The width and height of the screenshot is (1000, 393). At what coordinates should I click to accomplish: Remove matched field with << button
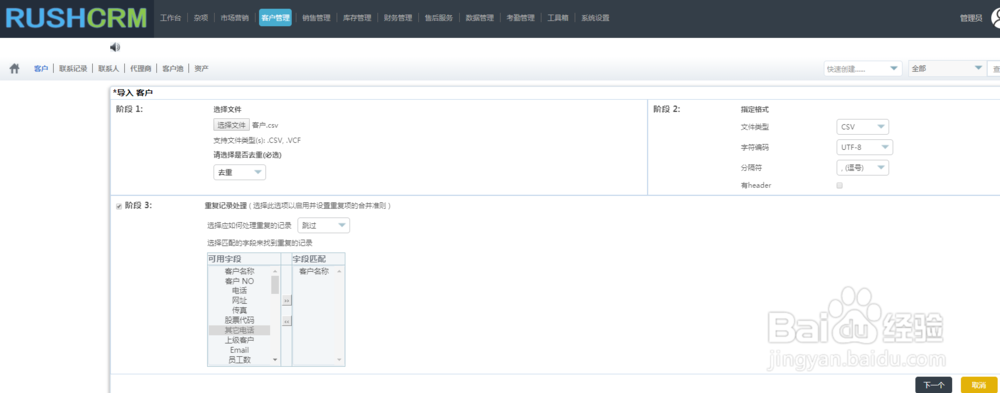click(286, 322)
